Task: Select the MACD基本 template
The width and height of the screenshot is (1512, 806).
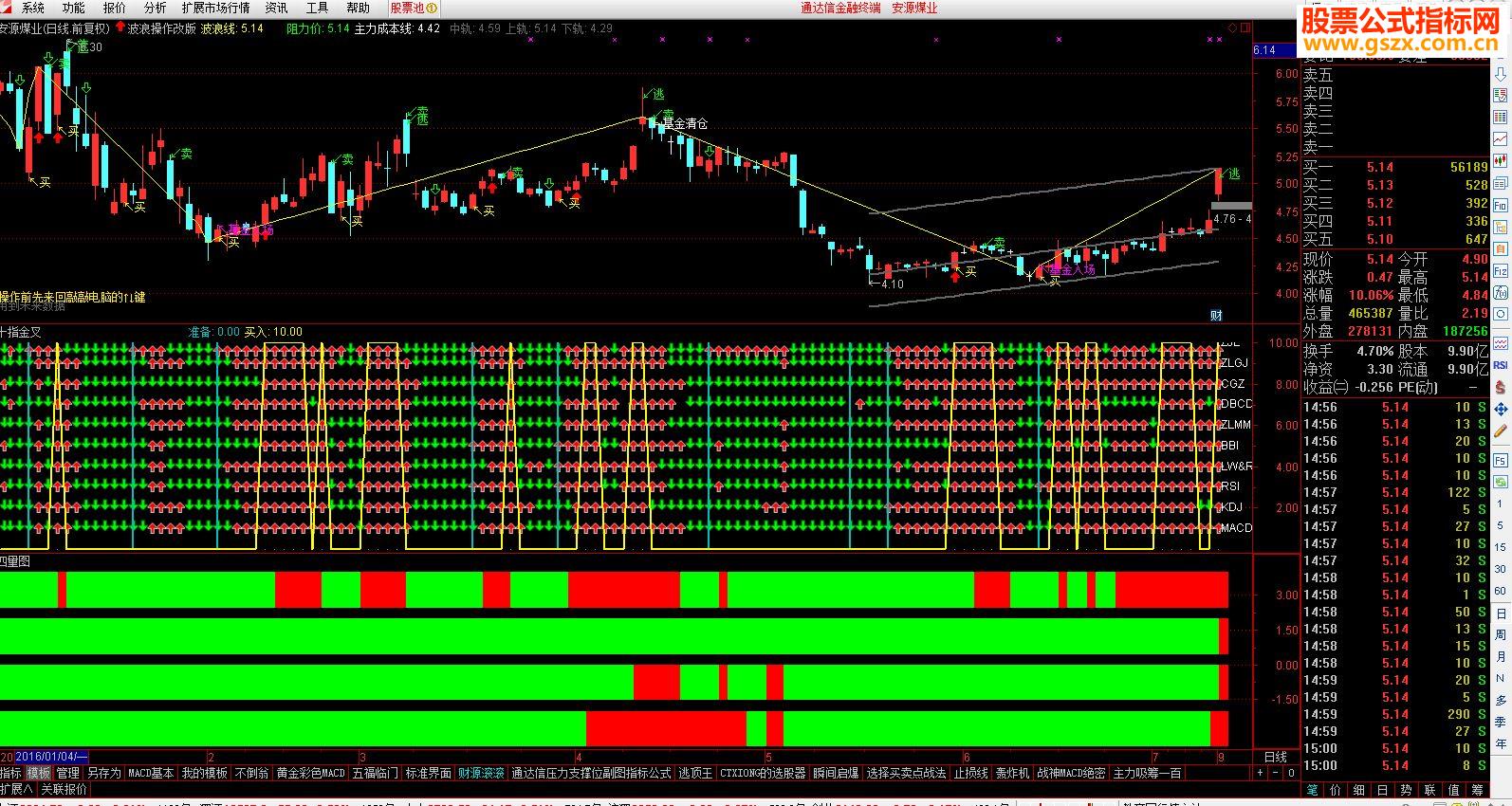Action: click(151, 774)
